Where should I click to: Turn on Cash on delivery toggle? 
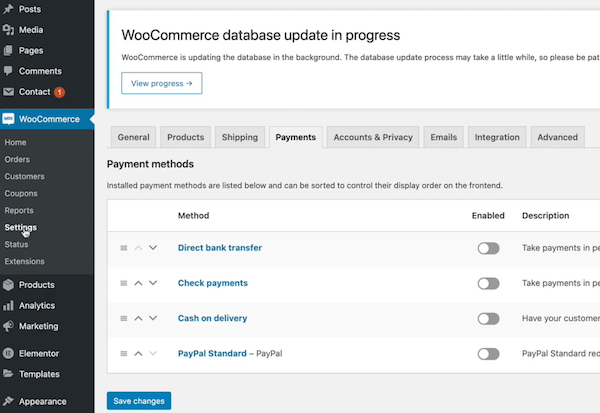pos(488,319)
